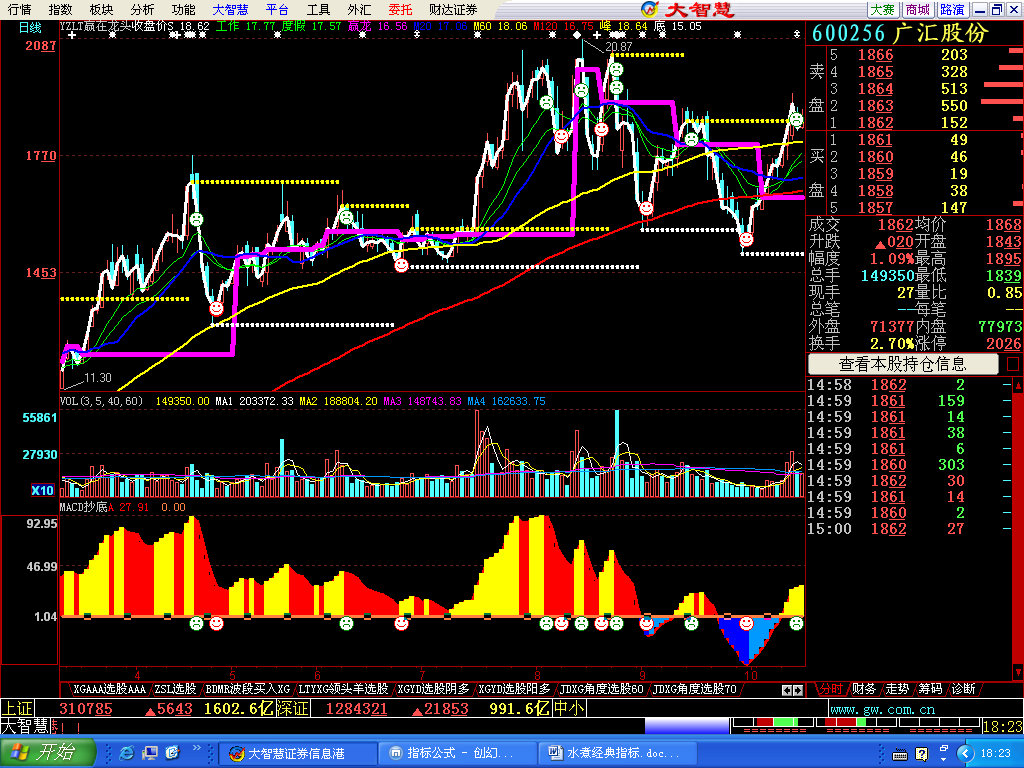Switch to the 诊断 tab
This screenshot has width=1024, height=768.
tap(963, 689)
